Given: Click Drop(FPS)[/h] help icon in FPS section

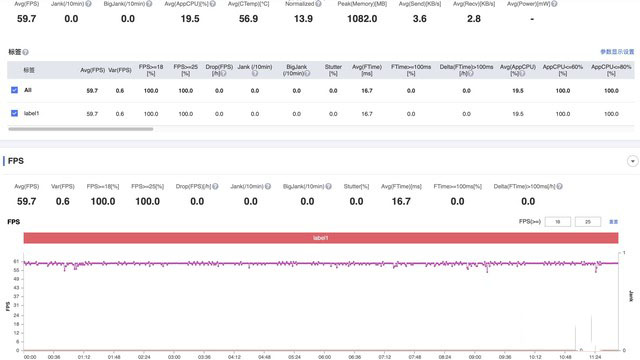Looking at the screenshot, I should pos(215,186).
